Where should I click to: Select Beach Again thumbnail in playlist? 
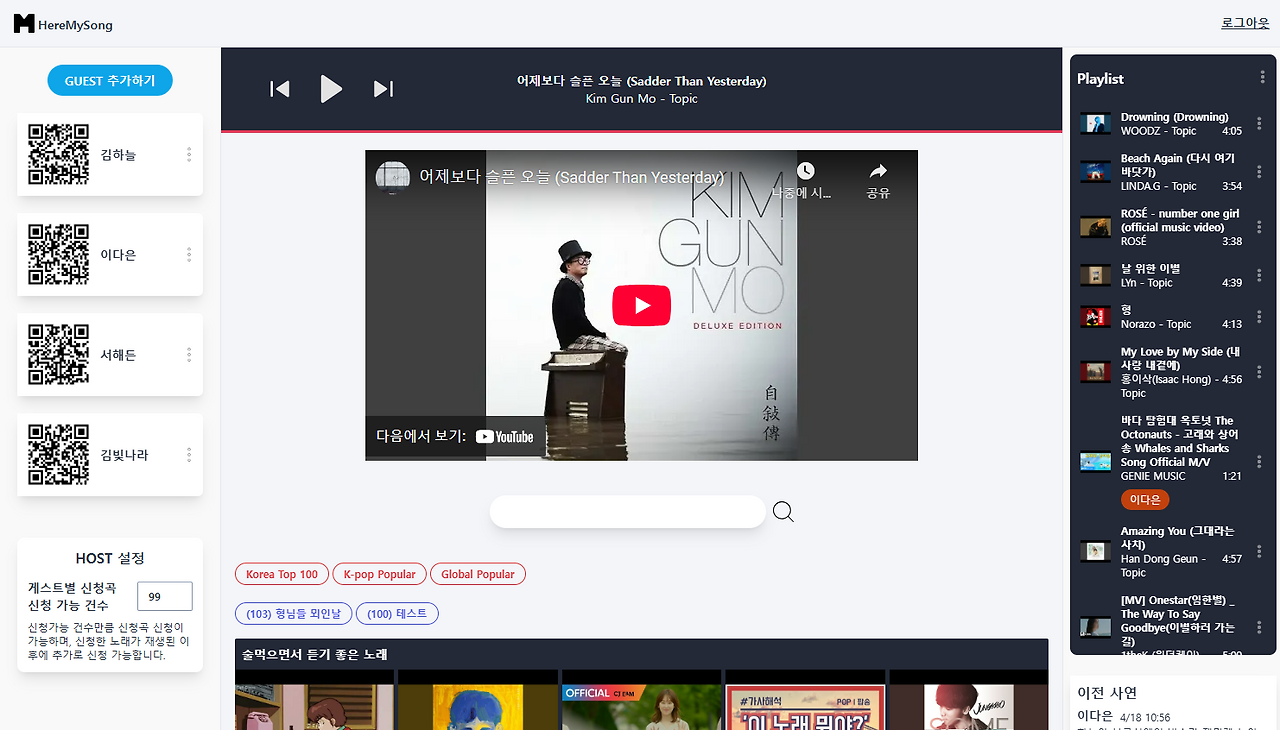coord(1096,172)
